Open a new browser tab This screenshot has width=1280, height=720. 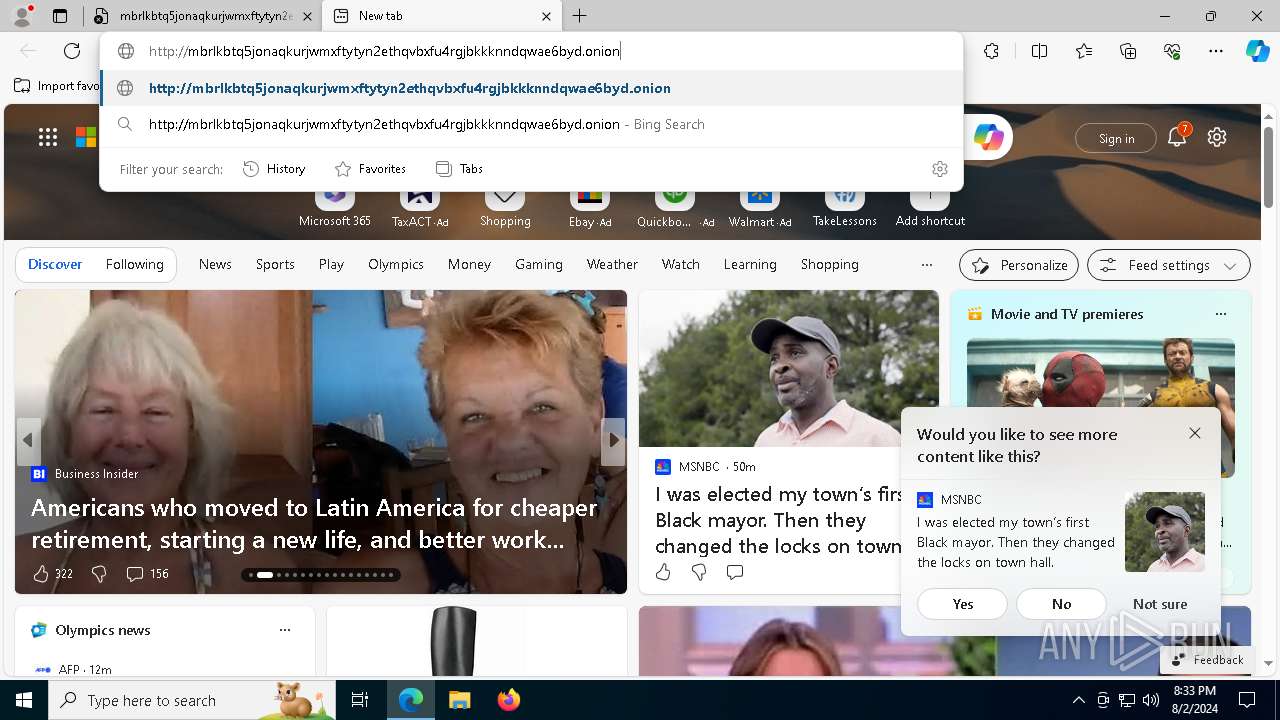(x=580, y=16)
